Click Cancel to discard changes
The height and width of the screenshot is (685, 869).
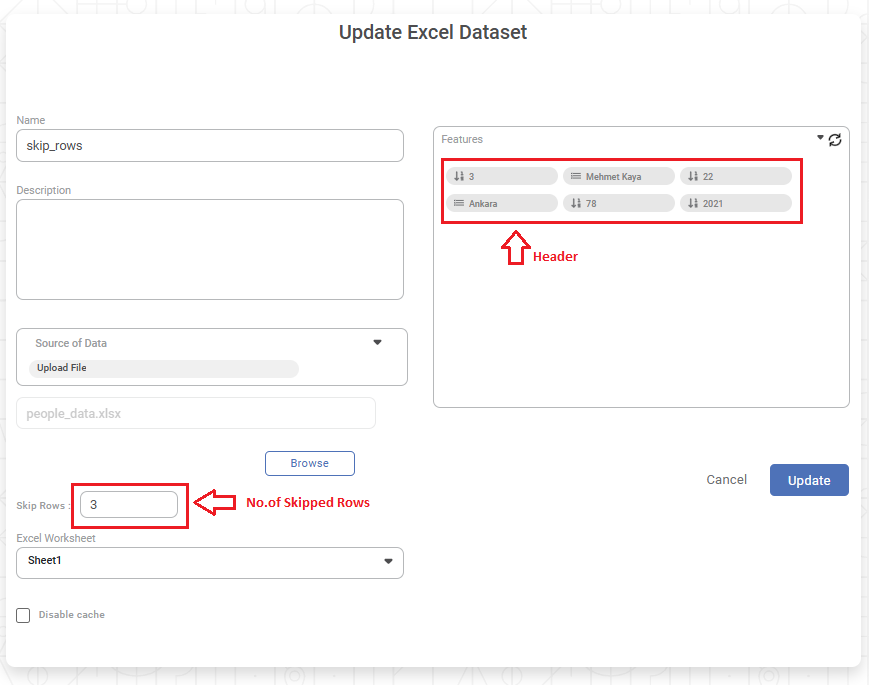(x=726, y=480)
